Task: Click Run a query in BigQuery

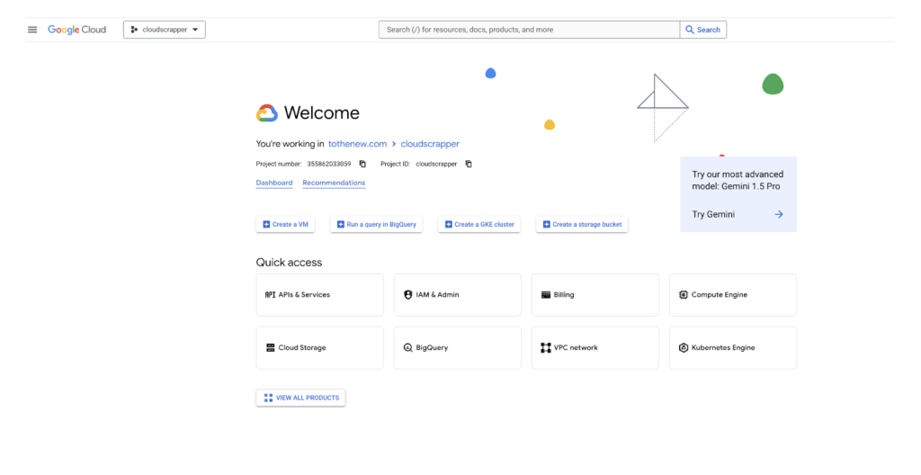Action: pos(376,224)
